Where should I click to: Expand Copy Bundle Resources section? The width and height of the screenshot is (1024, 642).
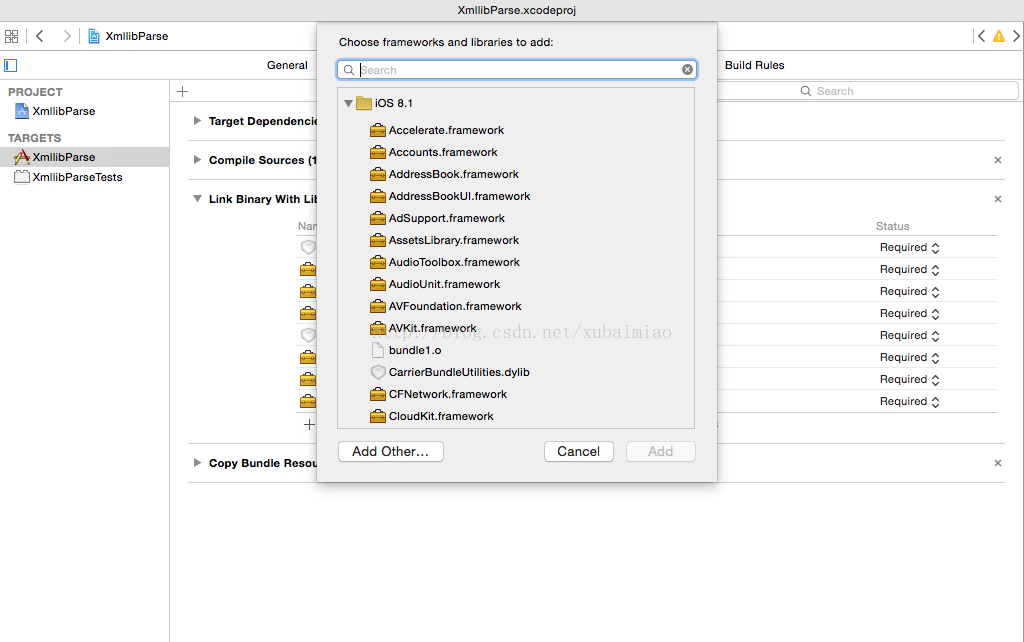[x=197, y=463]
